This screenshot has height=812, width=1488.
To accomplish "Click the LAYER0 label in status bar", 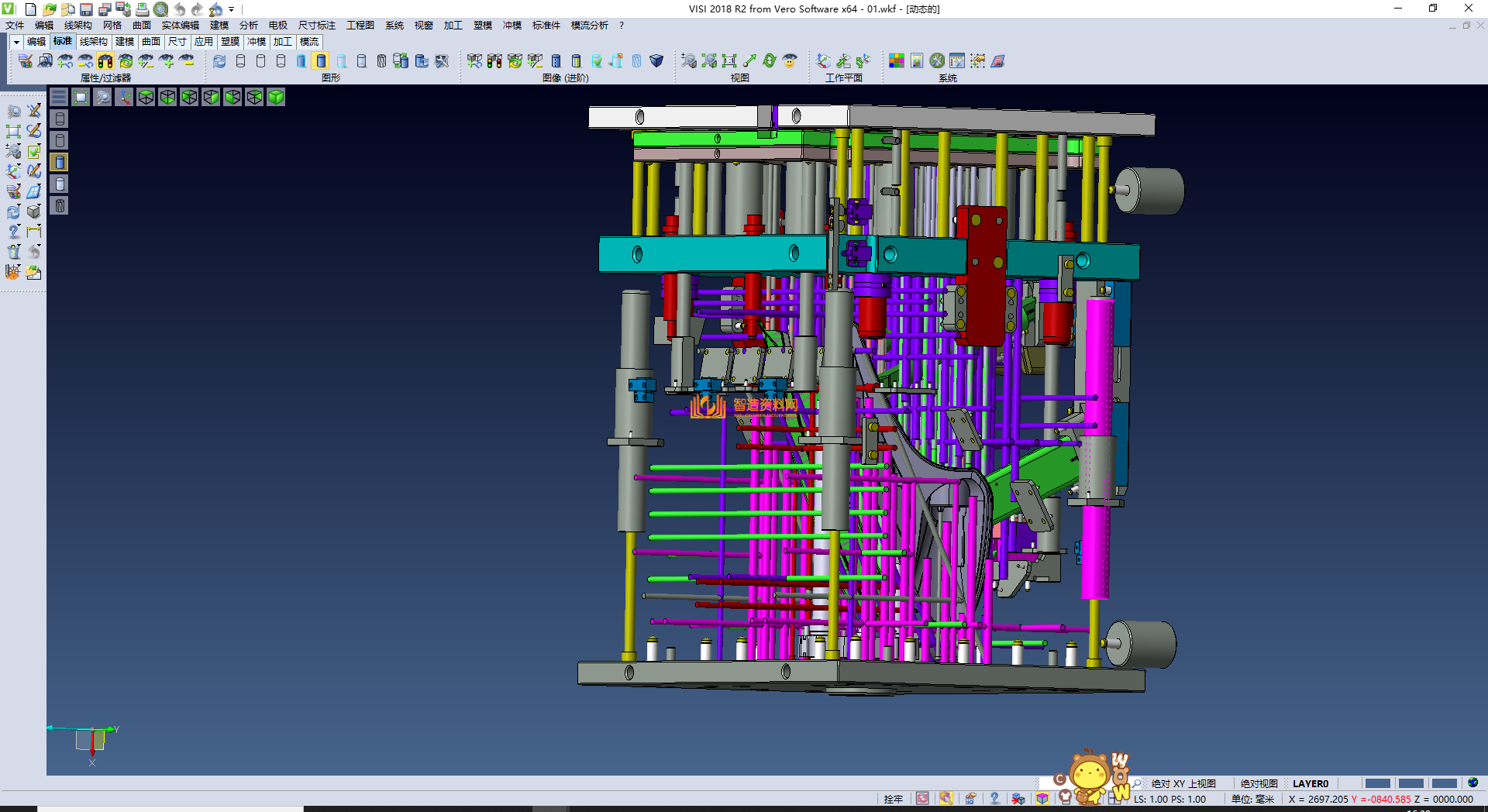I will tap(1310, 783).
